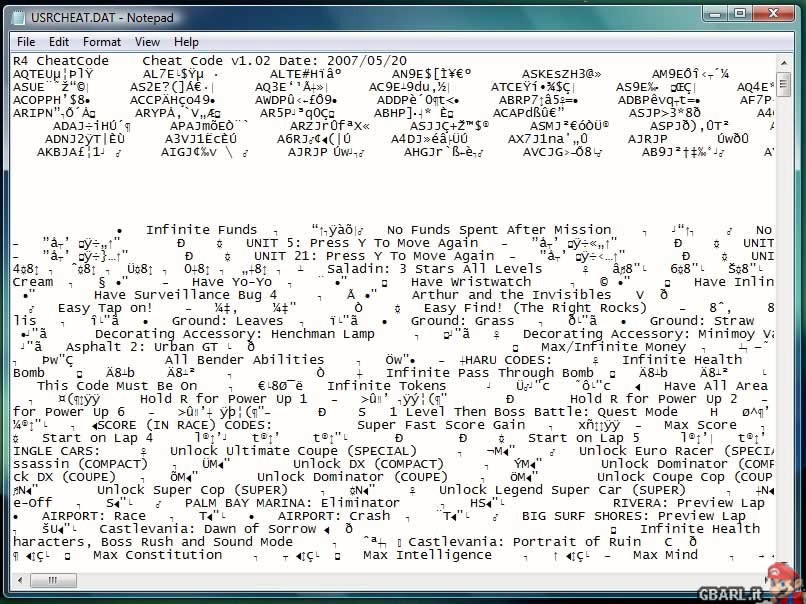Click "Infinite Pass Through Bomb" text
The width and height of the screenshot is (806, 604).
pyautogui.click(x=490, y=373)
